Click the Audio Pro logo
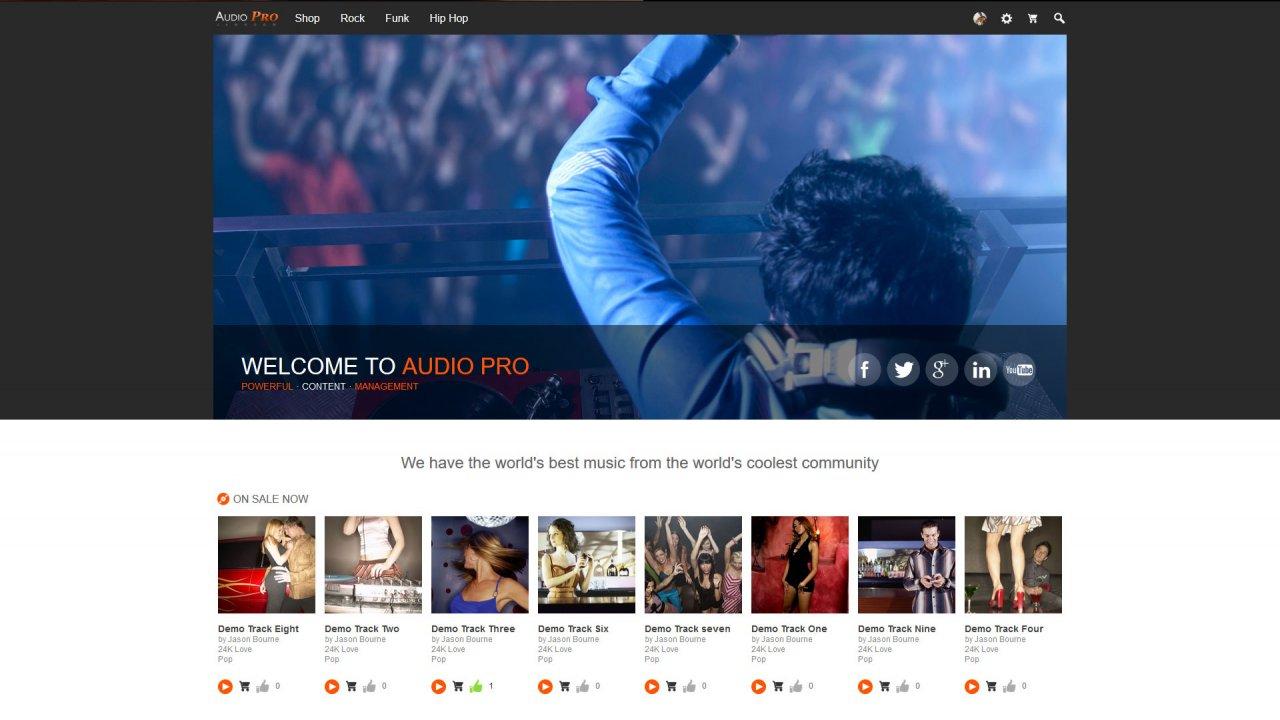 tap(247, 18)
